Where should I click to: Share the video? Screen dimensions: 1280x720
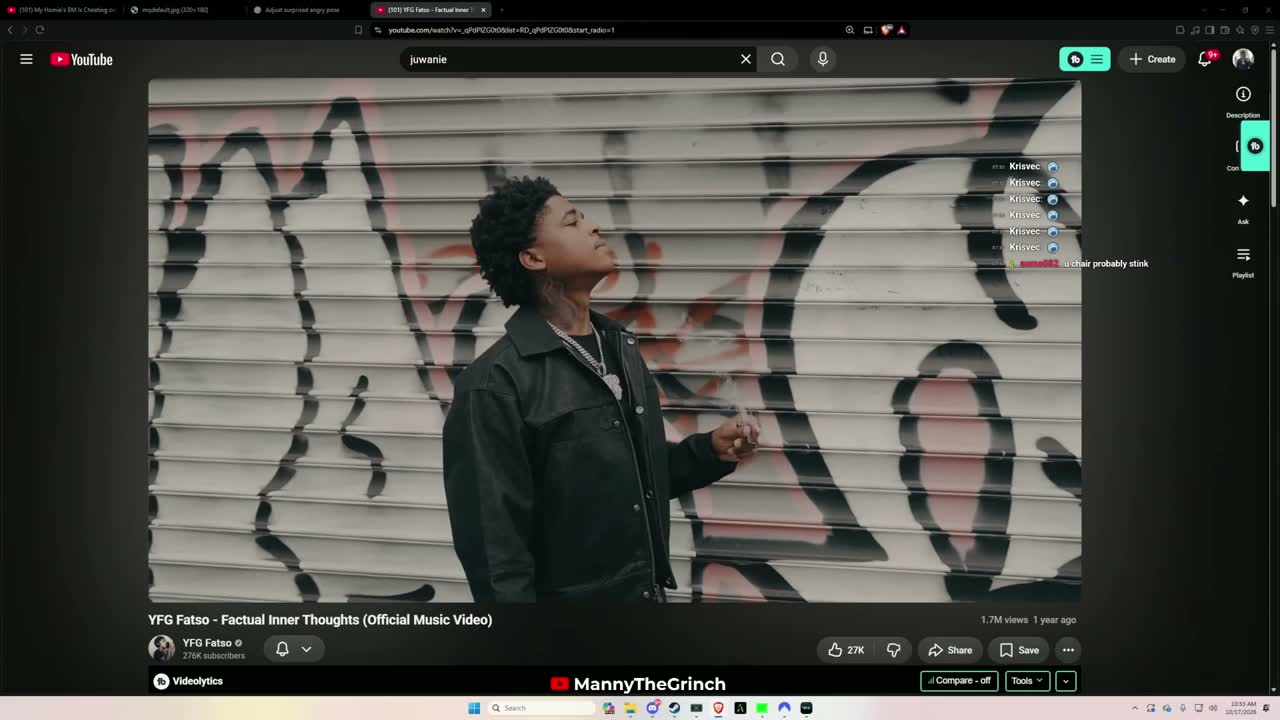pos(949,650)
